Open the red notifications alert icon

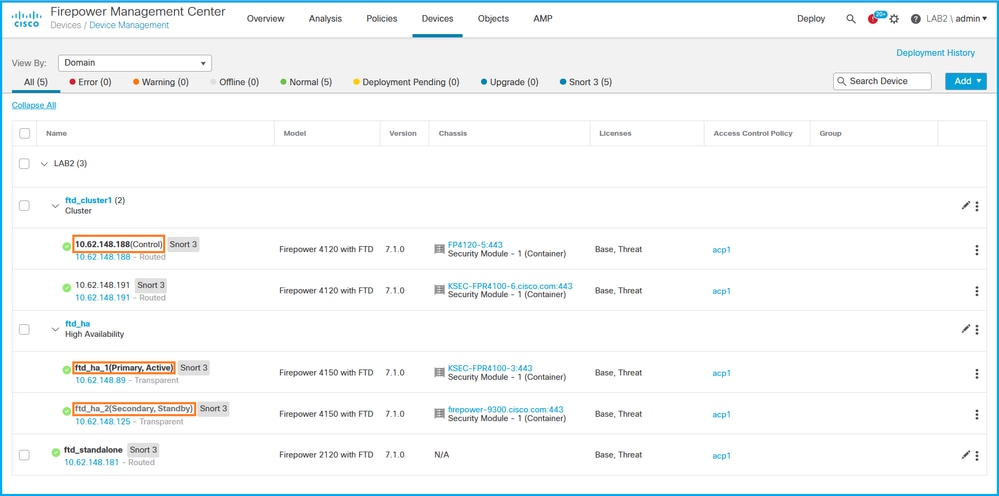(x=872, y=19)
